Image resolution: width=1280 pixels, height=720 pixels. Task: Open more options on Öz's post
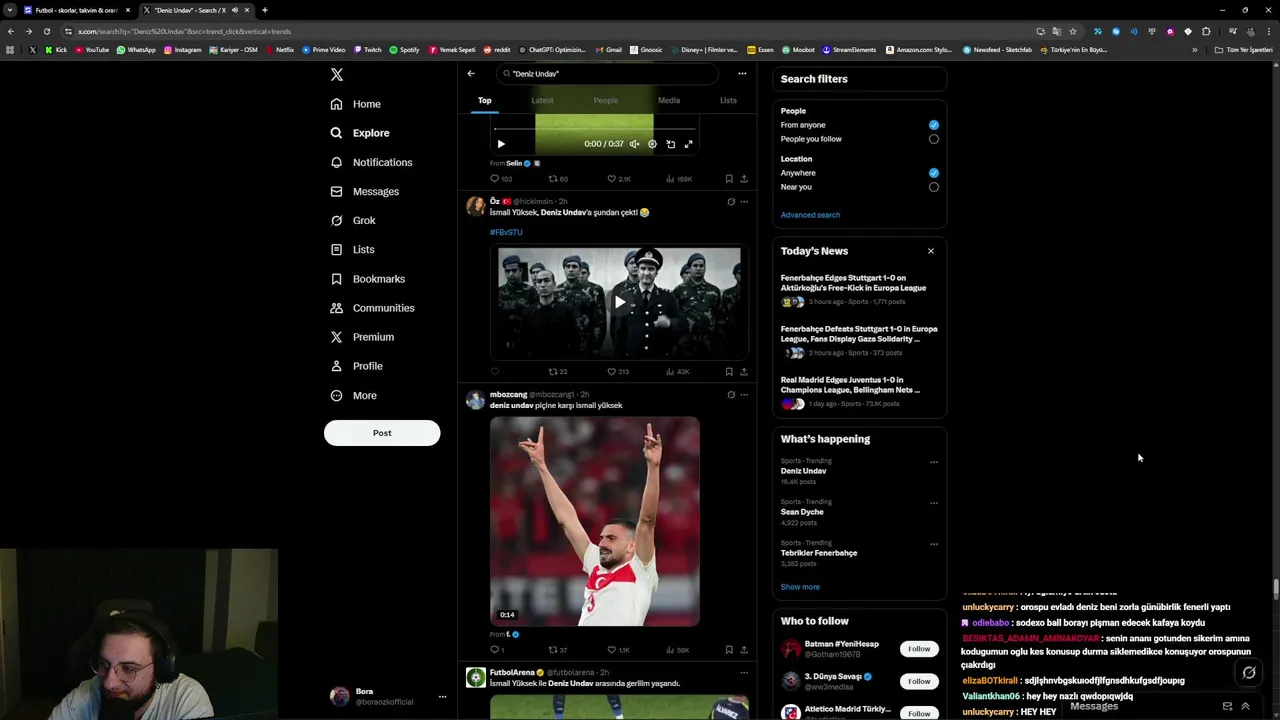pyautogui.click(x=743, y=201)
